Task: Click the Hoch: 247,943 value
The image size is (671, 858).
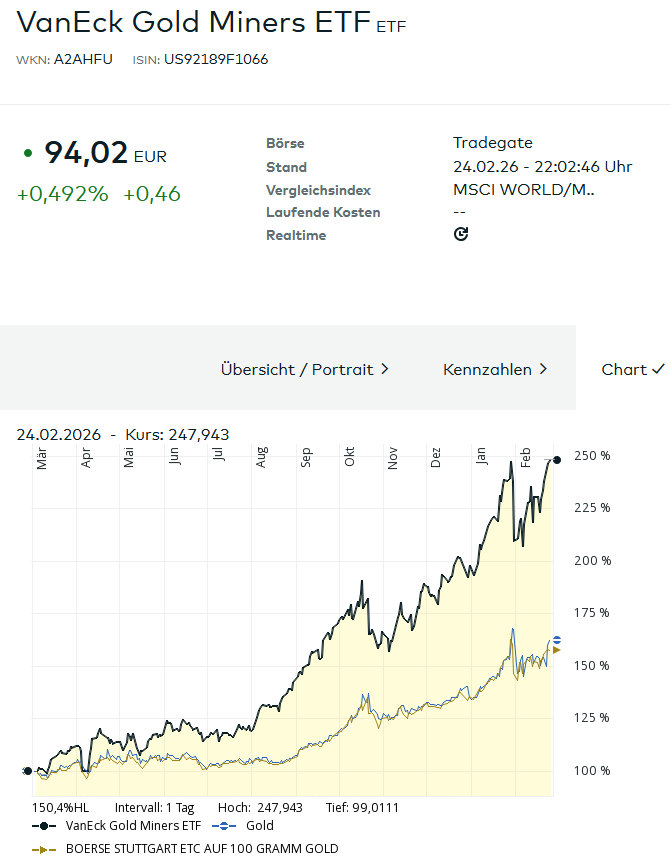Action: (x=260, y=808)
